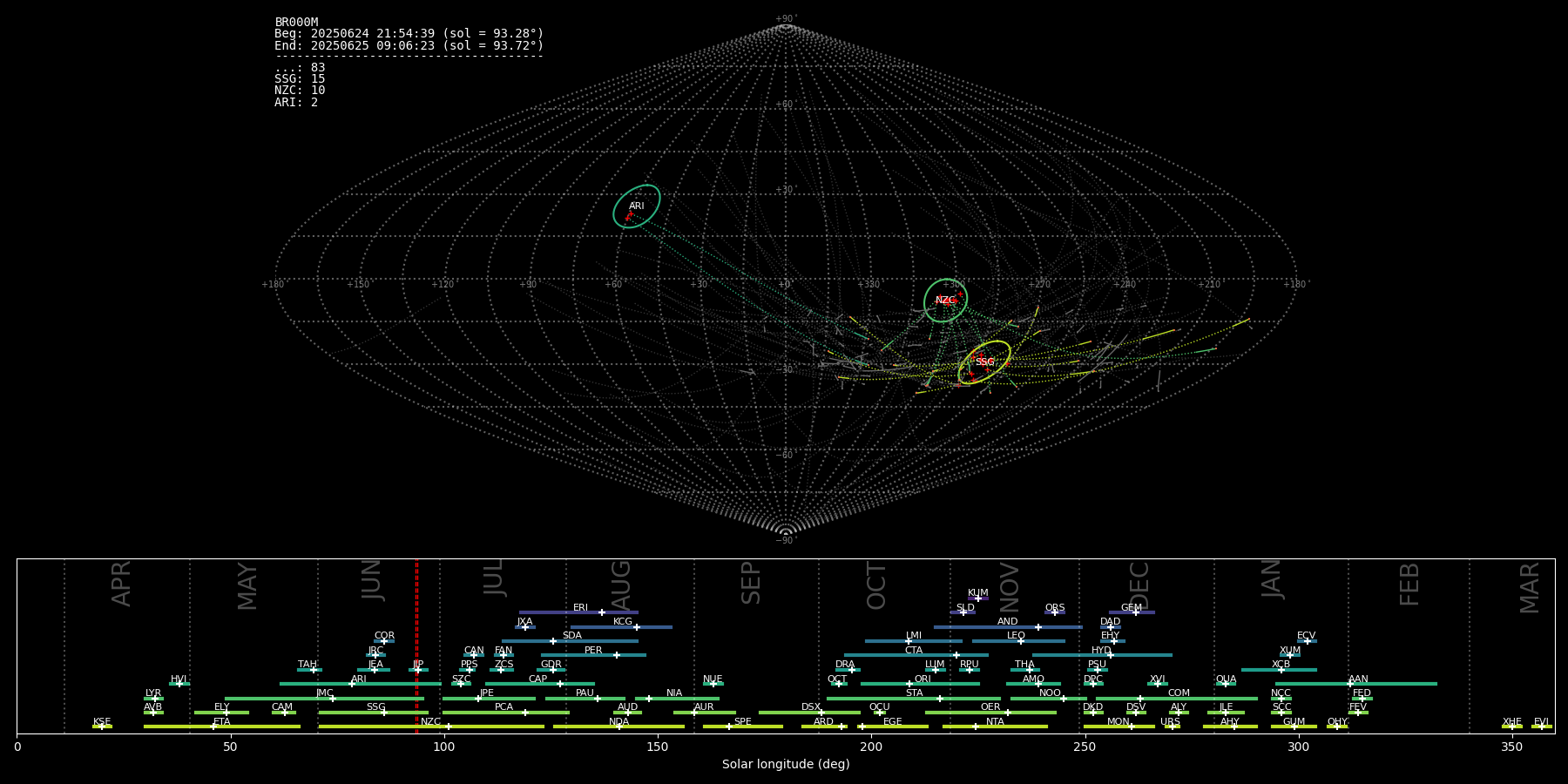
Task: Select the 'End: 20250625 09:06:23' line
Action: tap(409, 45)
